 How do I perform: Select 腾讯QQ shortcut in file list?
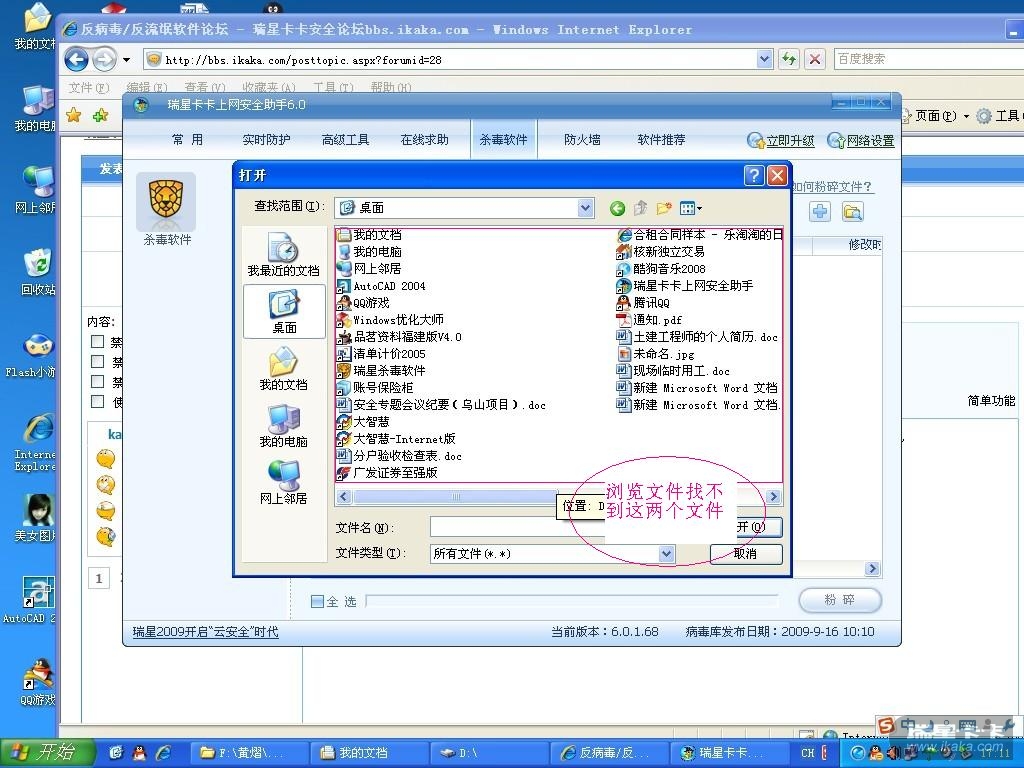643,303
